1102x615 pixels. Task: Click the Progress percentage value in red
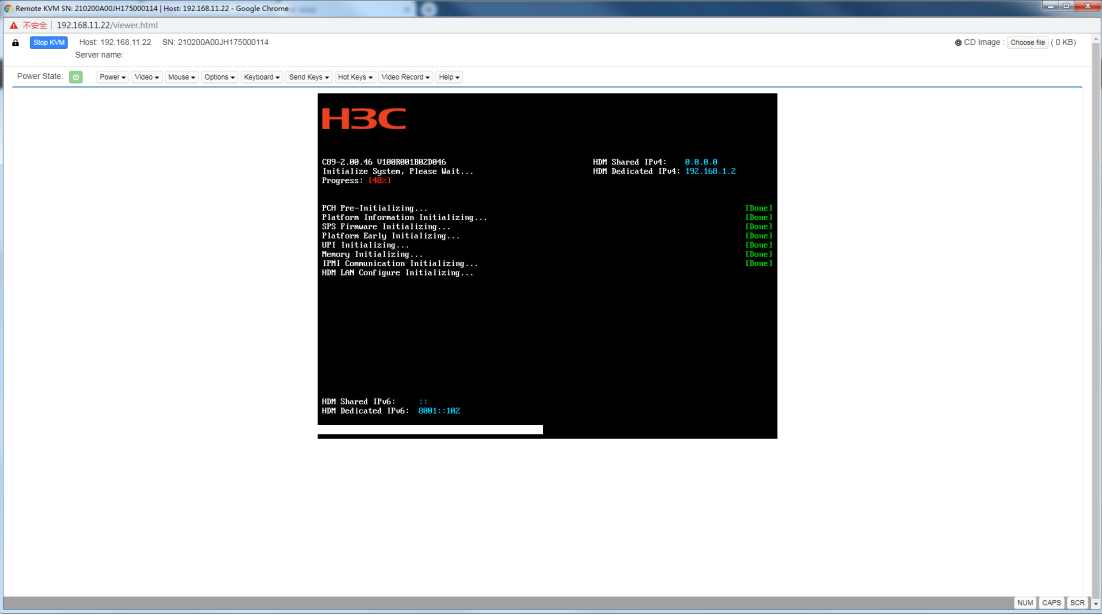coord(380,181)
